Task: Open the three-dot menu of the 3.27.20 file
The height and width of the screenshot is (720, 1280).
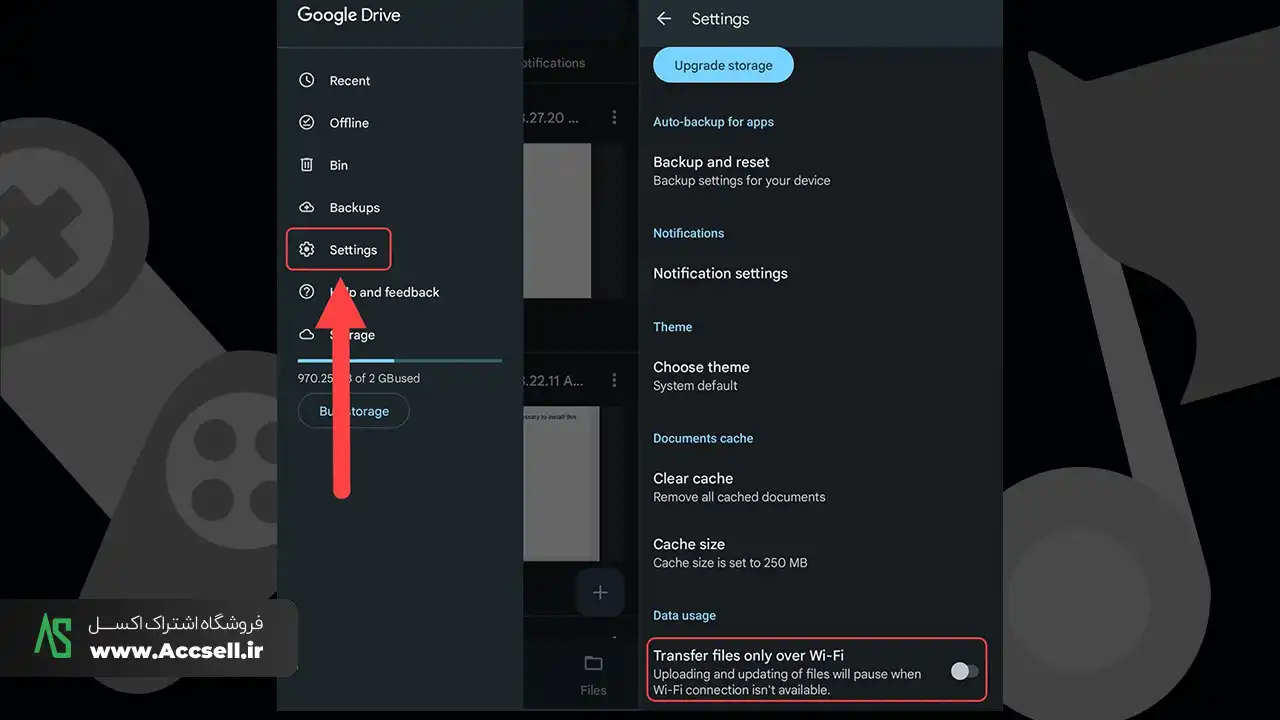Action: click(x=614, y=117)
